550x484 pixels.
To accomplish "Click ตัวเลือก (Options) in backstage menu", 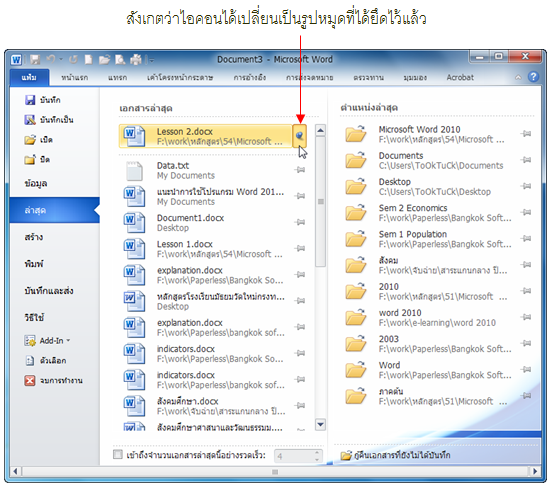I will [45, 361].
